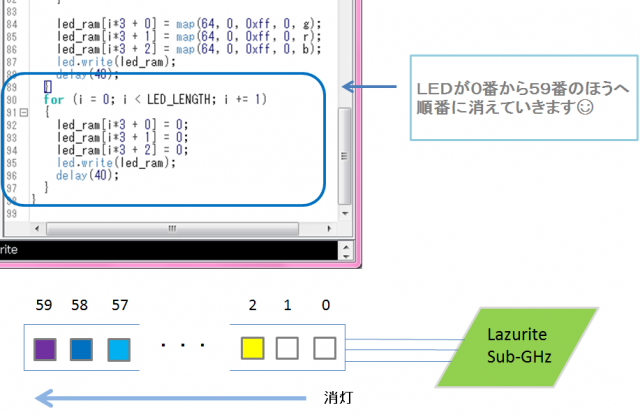Image resolution: width=640 pixels, height=417 pixels.
Task: Click the light blue LED square number 57
Action: click(119, 350)
